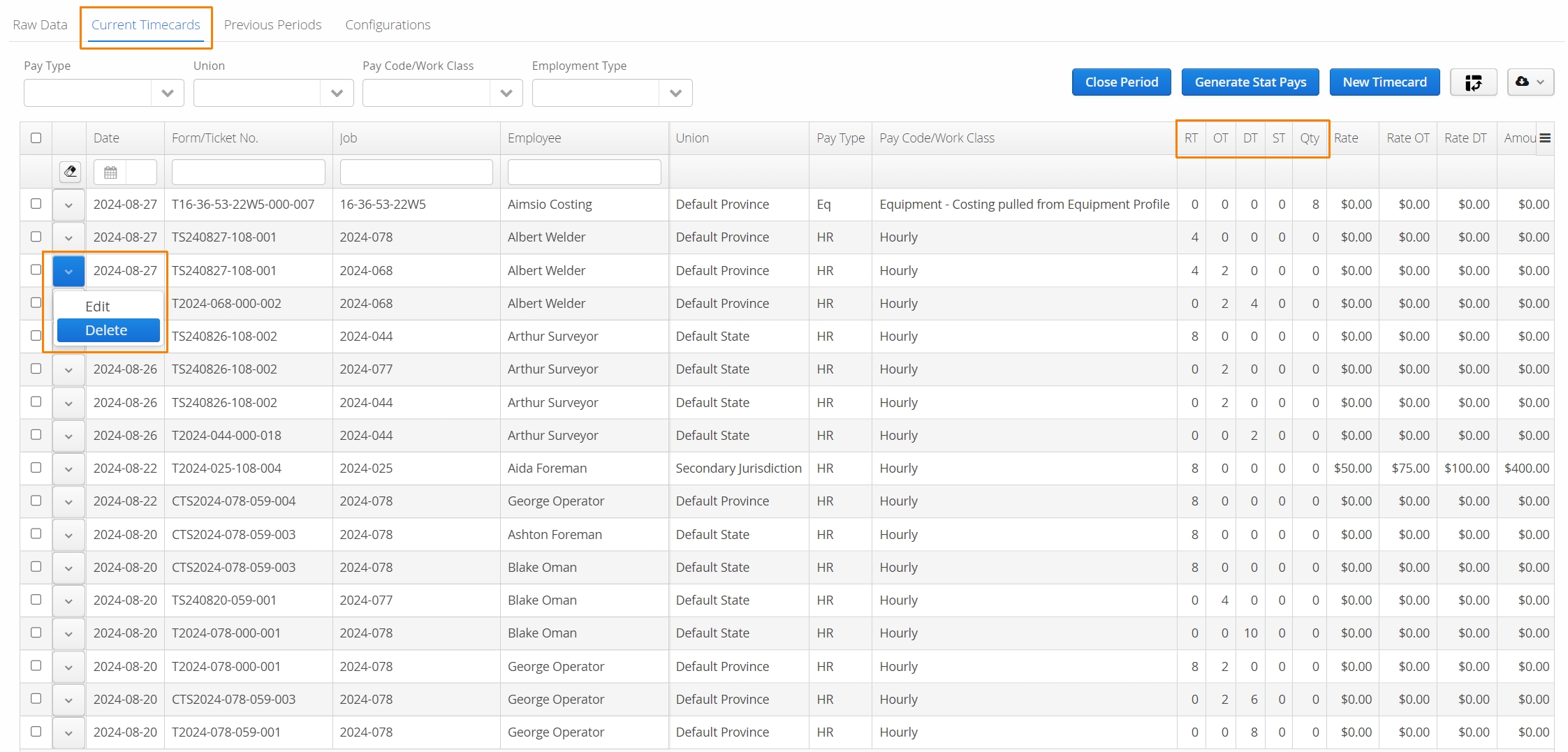Screen dimensions: 1568x752
Task: Click the Job filter input field
Action: pyautogui.click(x=416, y=172)
